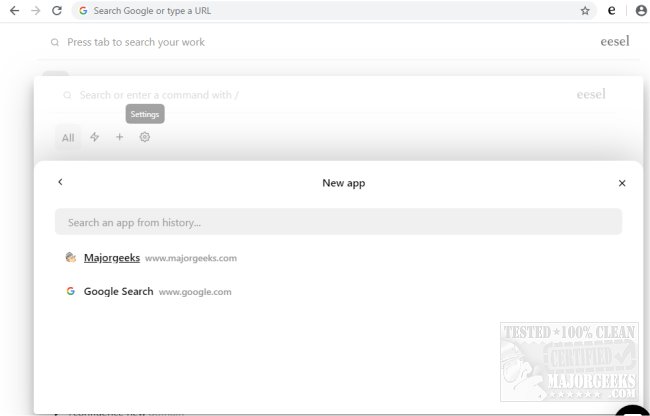Click the browser forward arrow
650x416 pixels.
click(x=36, y=10)
